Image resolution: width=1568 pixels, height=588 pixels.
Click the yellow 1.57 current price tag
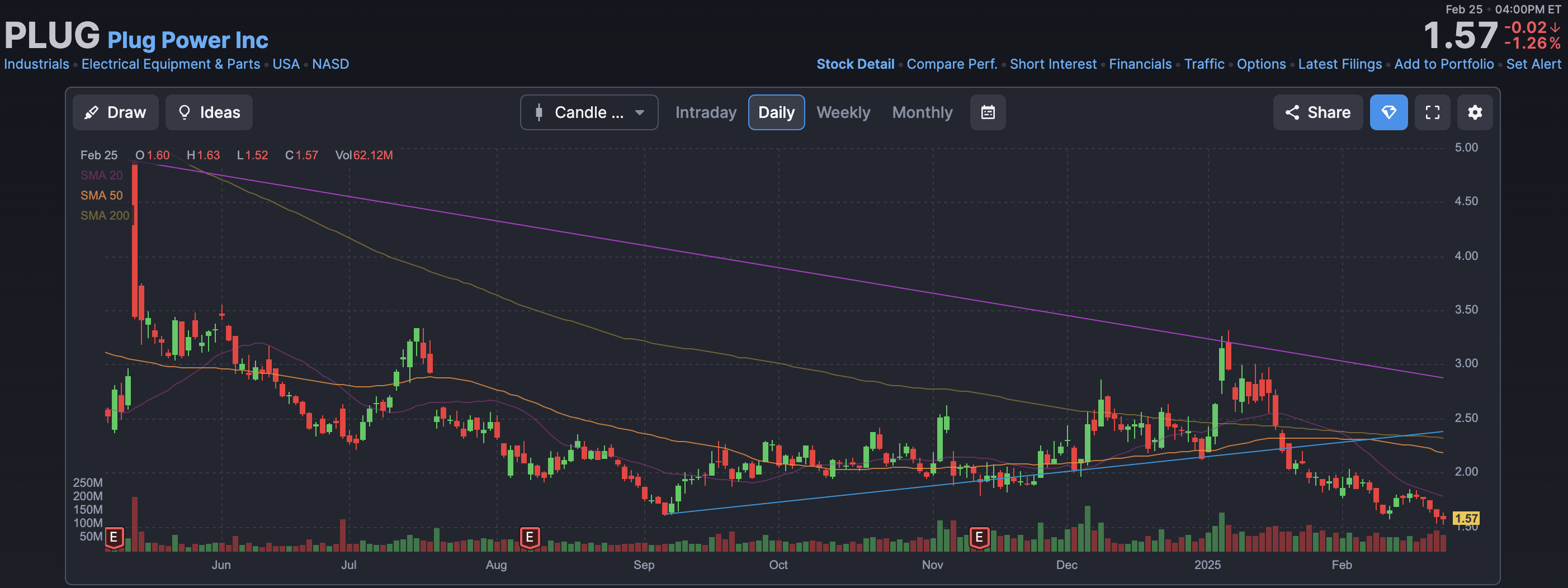[x=1466, y=518]
